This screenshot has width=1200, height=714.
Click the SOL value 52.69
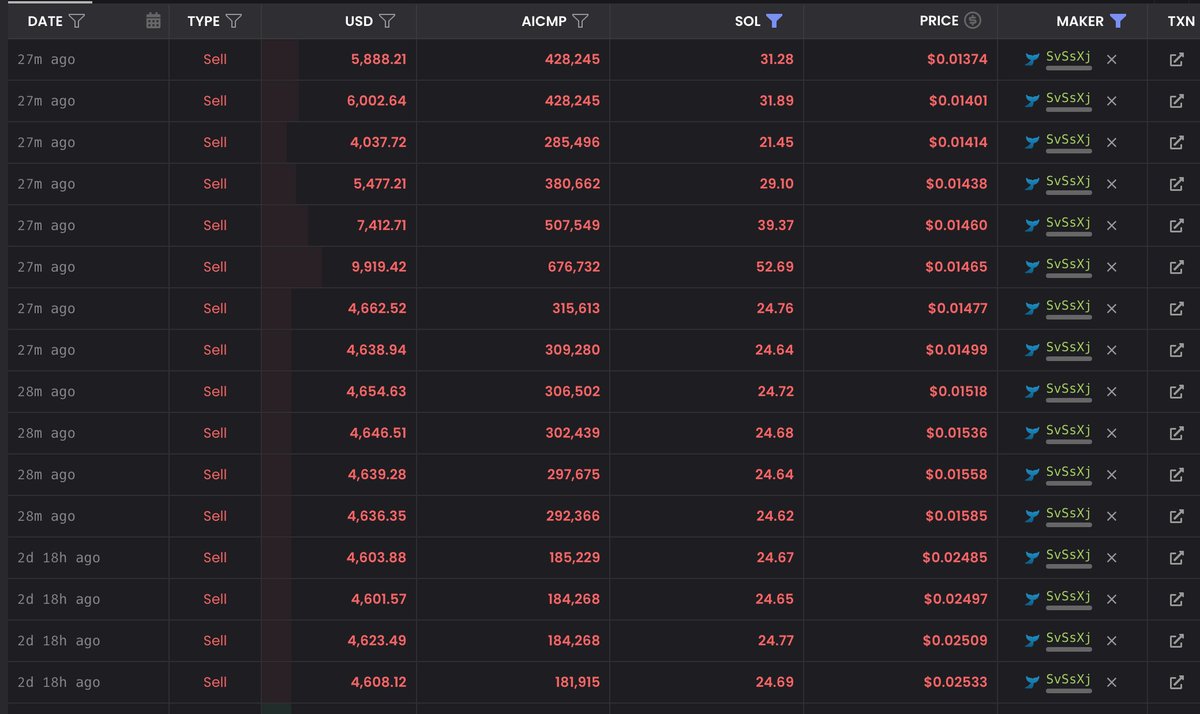point(775,267)
